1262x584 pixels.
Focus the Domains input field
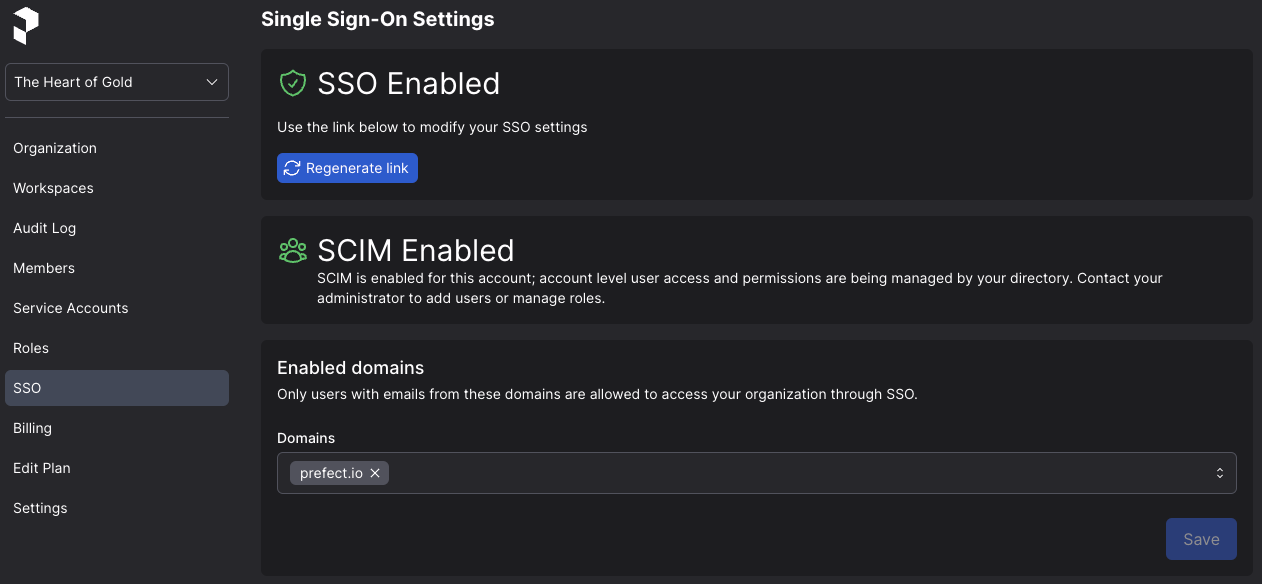coord(757,473)
